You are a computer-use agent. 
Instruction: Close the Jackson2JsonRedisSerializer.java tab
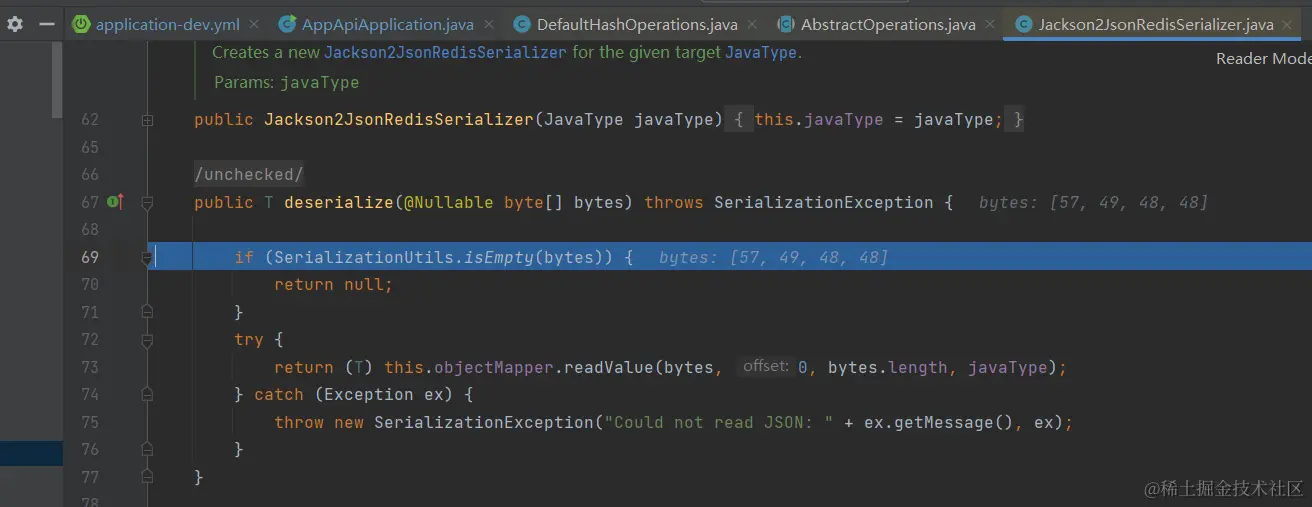[1289, 24]
